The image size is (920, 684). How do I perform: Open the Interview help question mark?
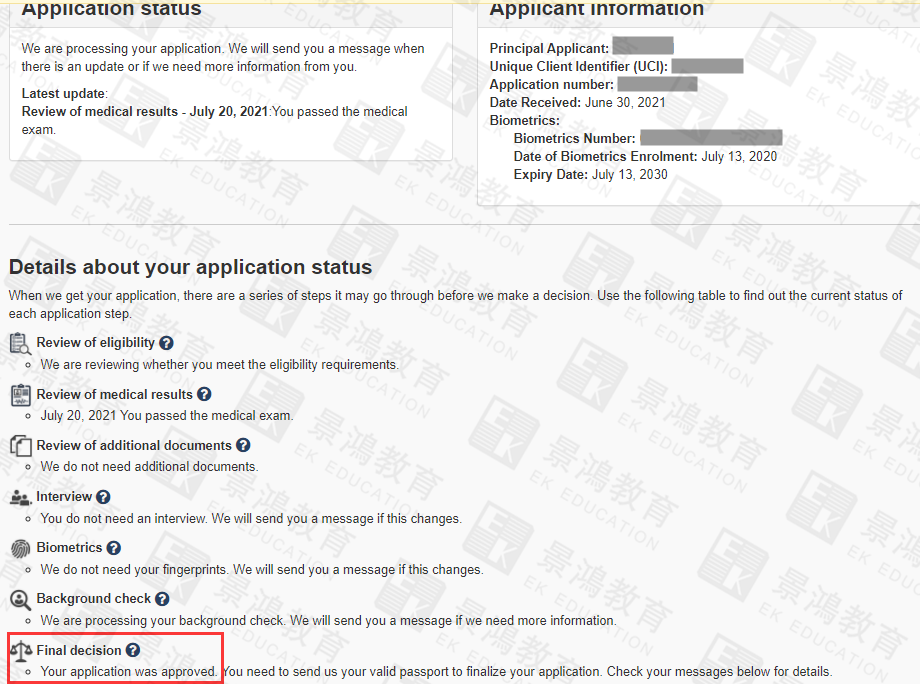[103, 497]
